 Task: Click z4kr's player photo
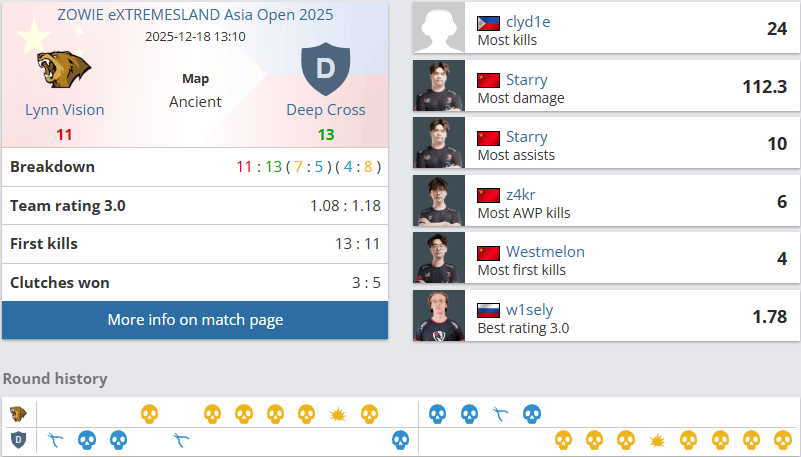(x=439, y=200)
